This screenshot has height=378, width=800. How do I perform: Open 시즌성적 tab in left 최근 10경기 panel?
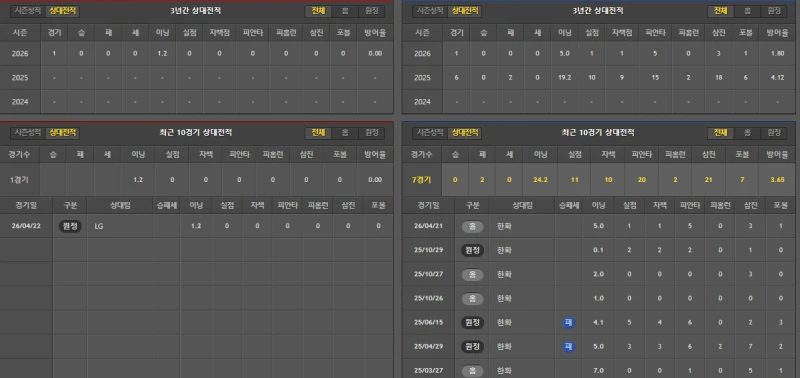(28, 133)
